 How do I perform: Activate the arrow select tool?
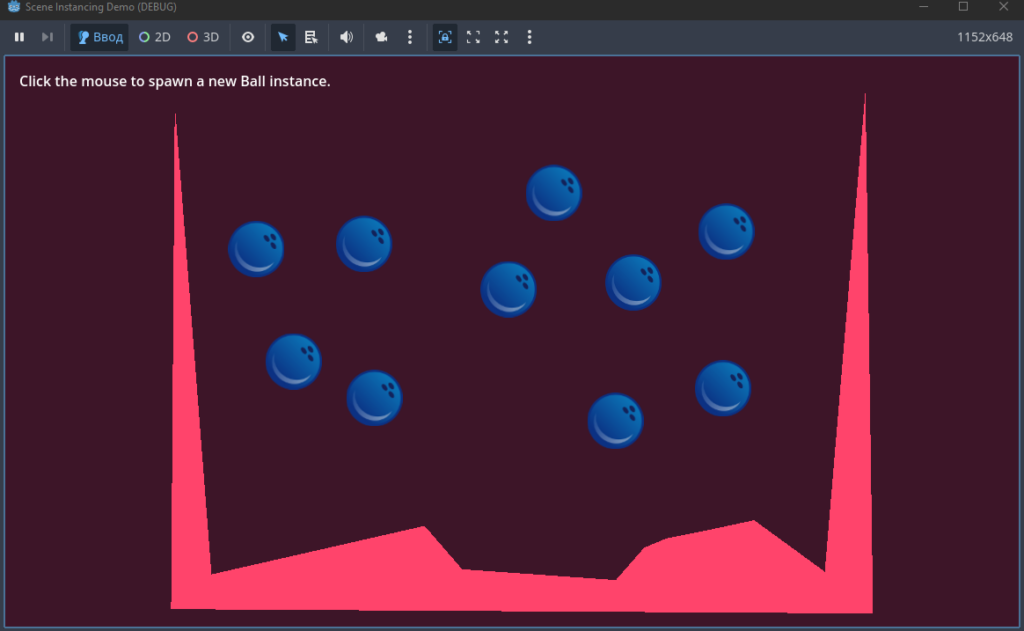(283, 37)
